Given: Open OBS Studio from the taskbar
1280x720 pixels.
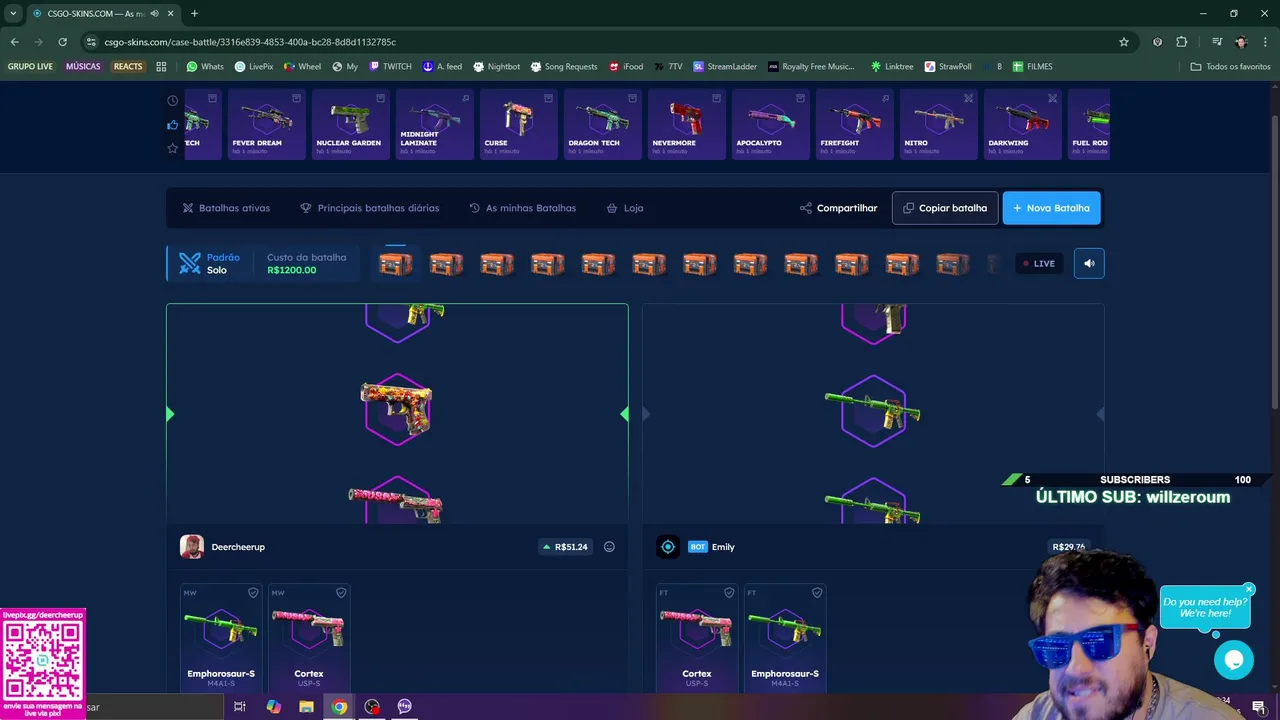Looking at the screenshot, I should (x=372, y=706).
